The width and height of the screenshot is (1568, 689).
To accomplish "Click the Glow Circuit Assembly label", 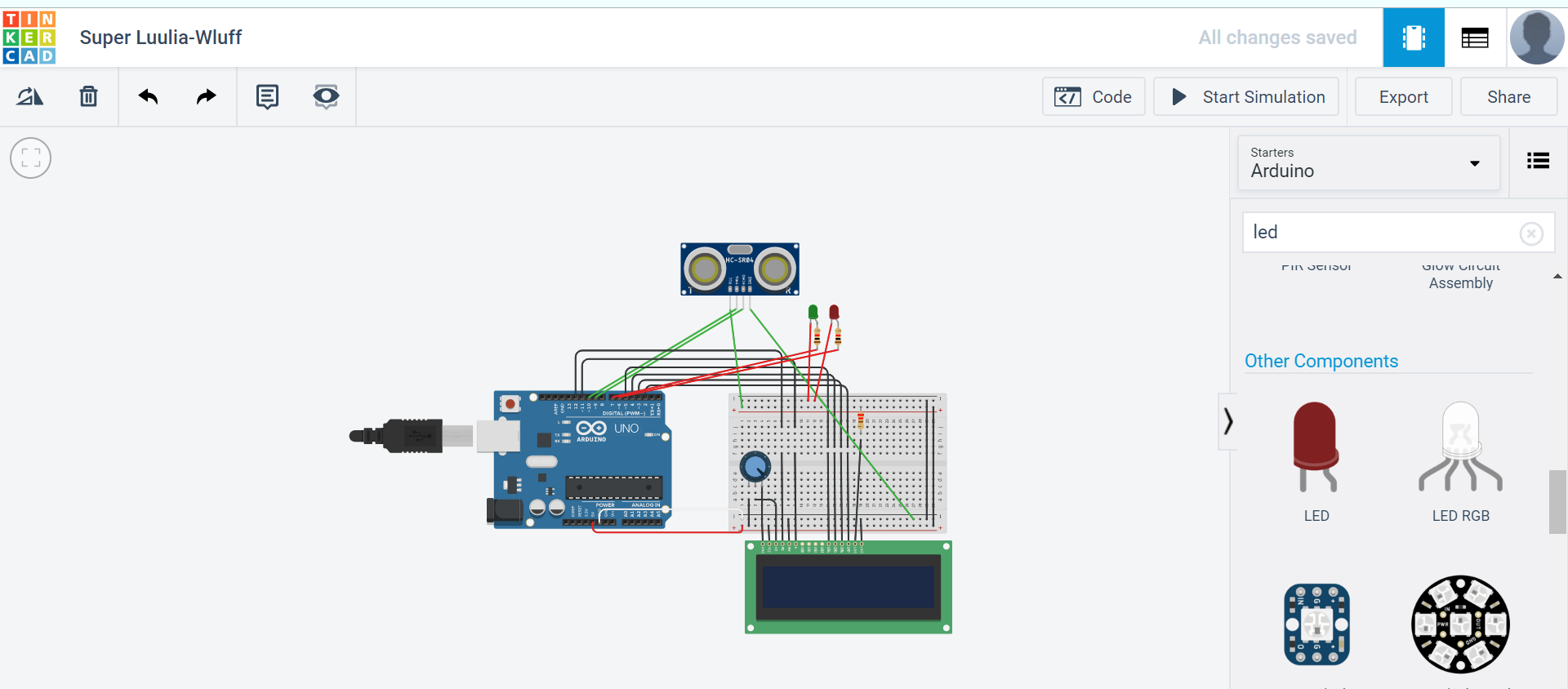I will (1460, 275).
